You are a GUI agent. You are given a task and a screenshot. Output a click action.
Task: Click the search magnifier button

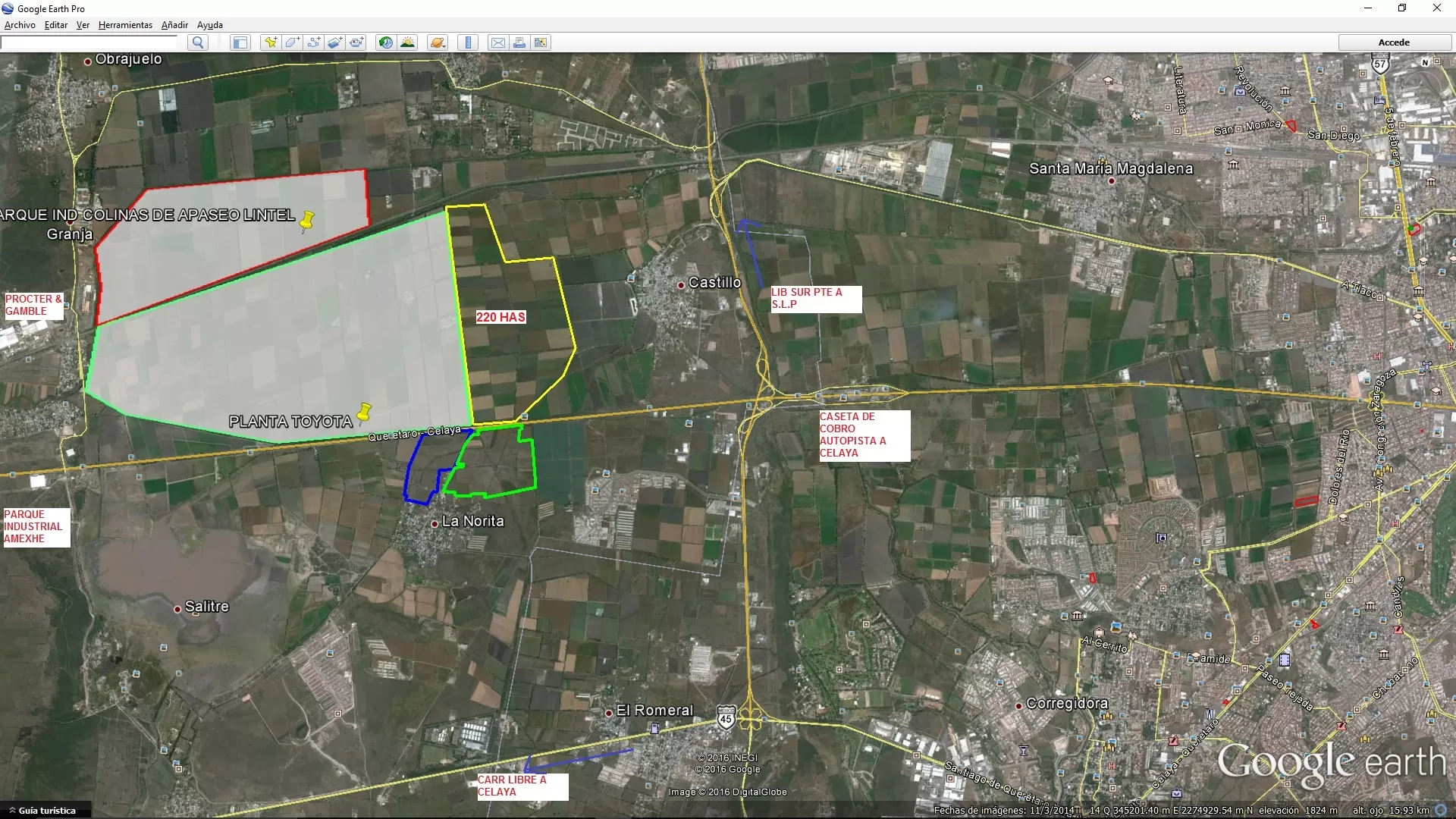(198, 42)
